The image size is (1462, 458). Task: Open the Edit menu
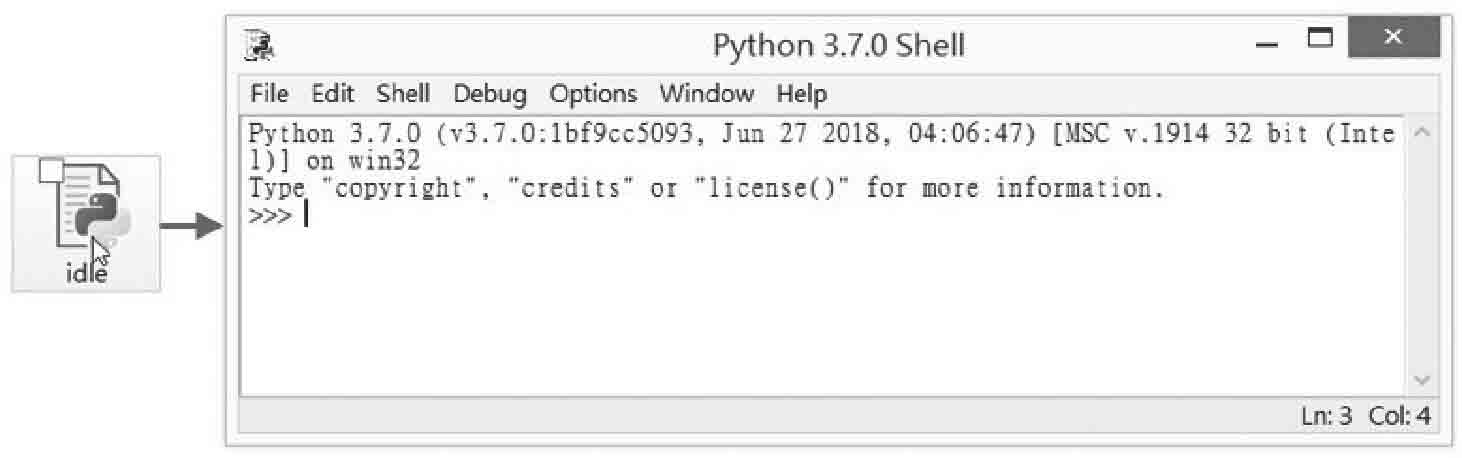pos(332,94)
